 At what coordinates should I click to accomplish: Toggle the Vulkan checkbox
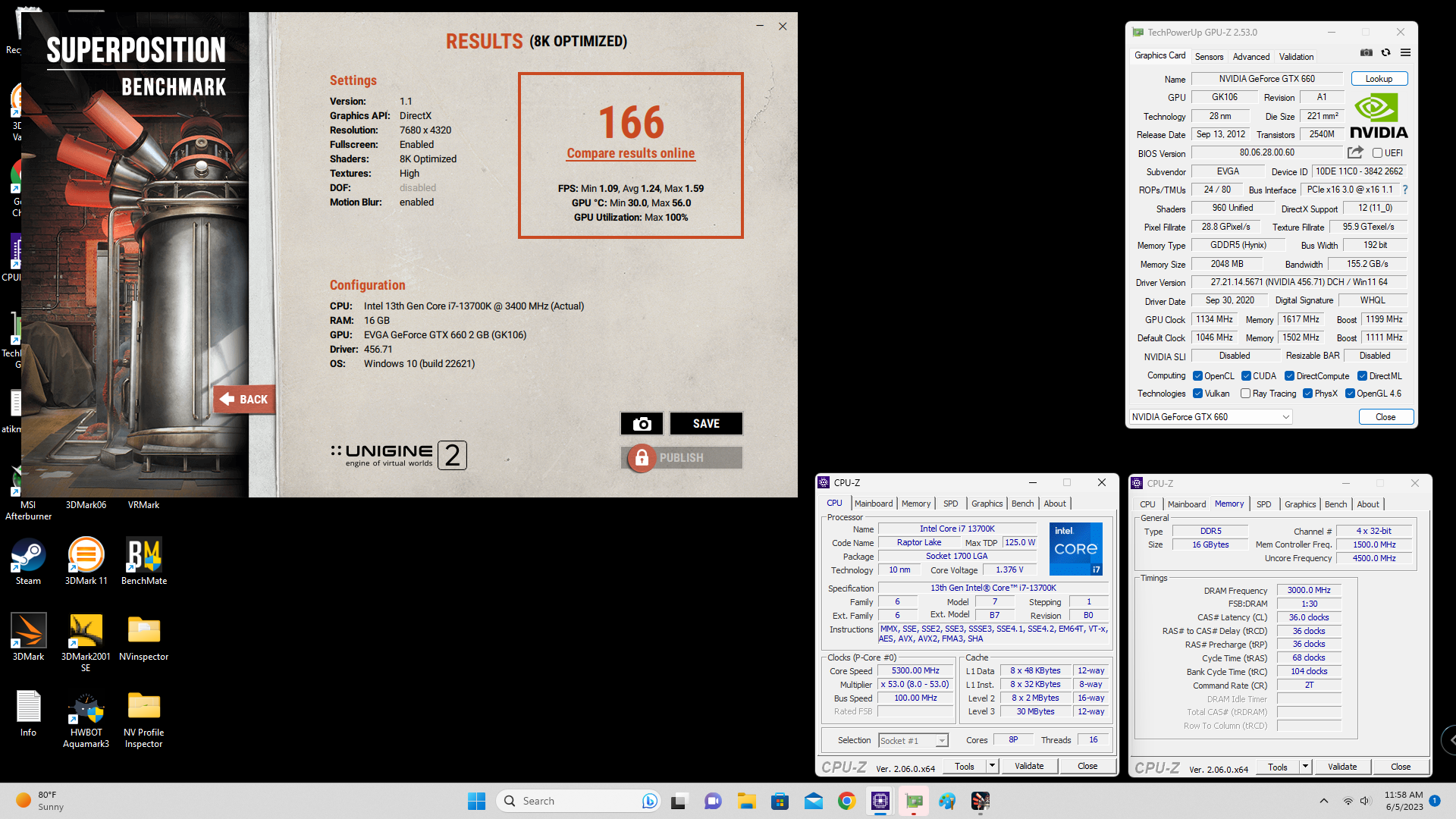pyautogui.click(x=1198, y=394)
